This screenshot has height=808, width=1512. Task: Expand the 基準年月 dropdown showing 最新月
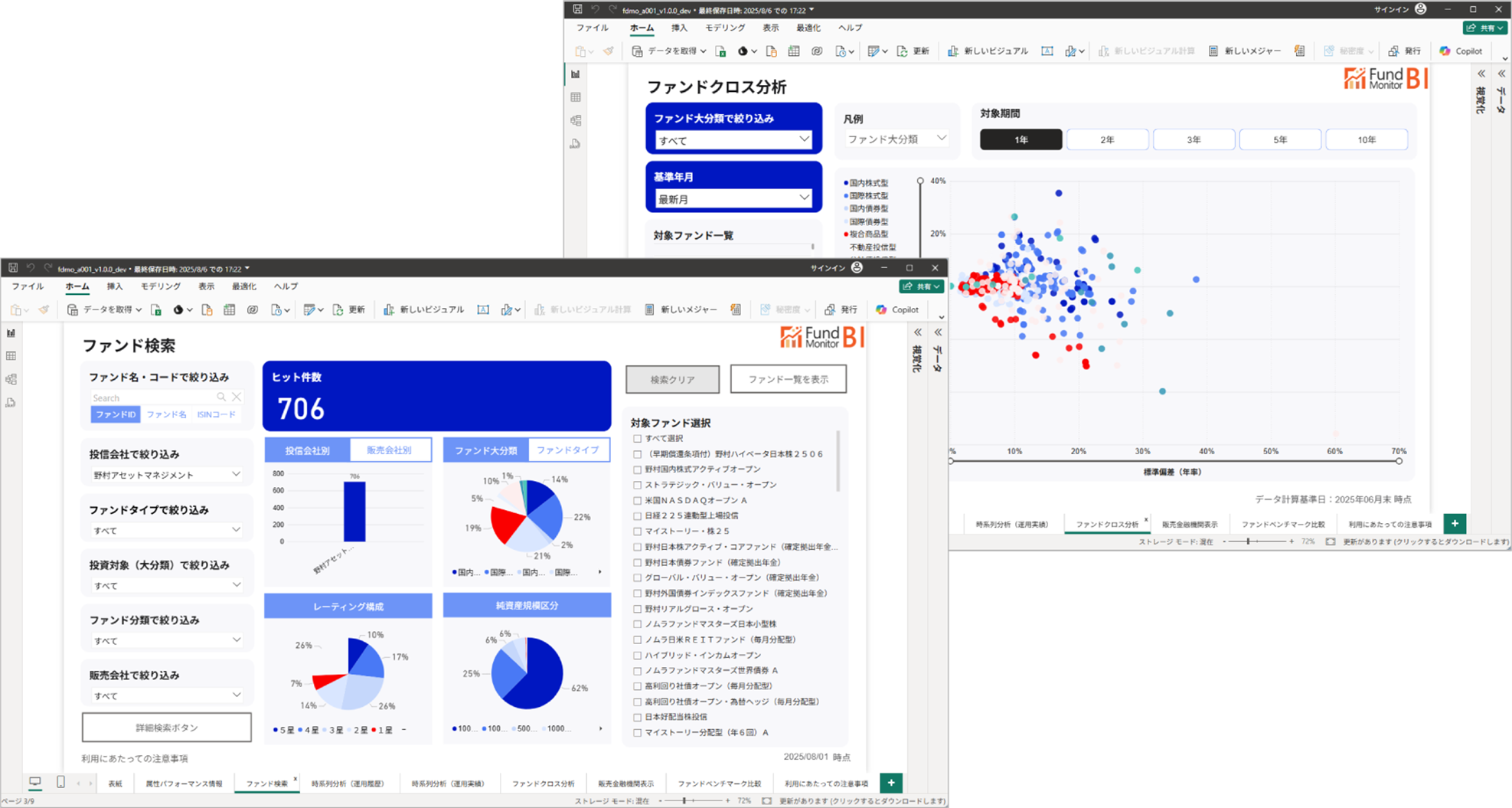(x=733, y=198)
